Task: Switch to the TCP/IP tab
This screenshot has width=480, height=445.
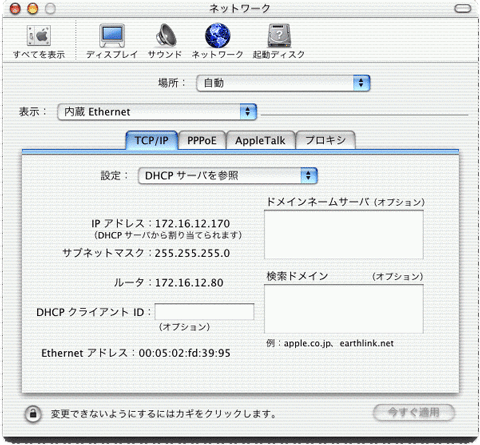Action: (x=152, y=140)
